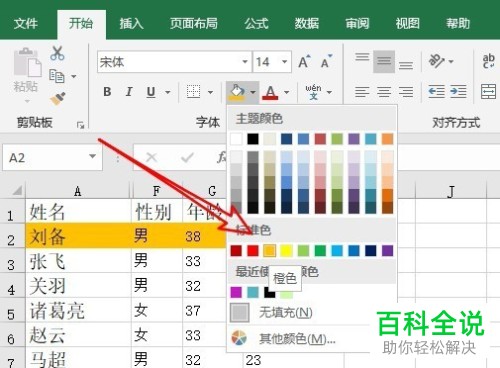Pick the orange standard color swatch

pos(269,250)
